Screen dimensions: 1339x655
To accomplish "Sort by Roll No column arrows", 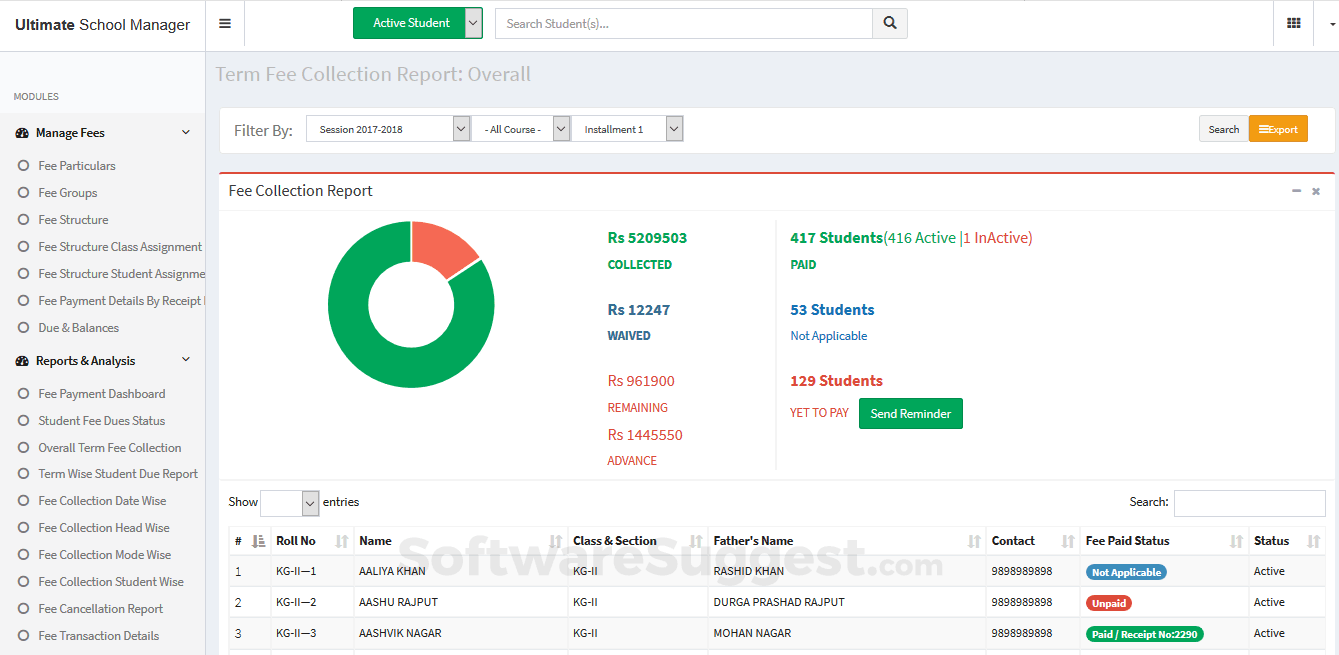I will coord(342,541).
